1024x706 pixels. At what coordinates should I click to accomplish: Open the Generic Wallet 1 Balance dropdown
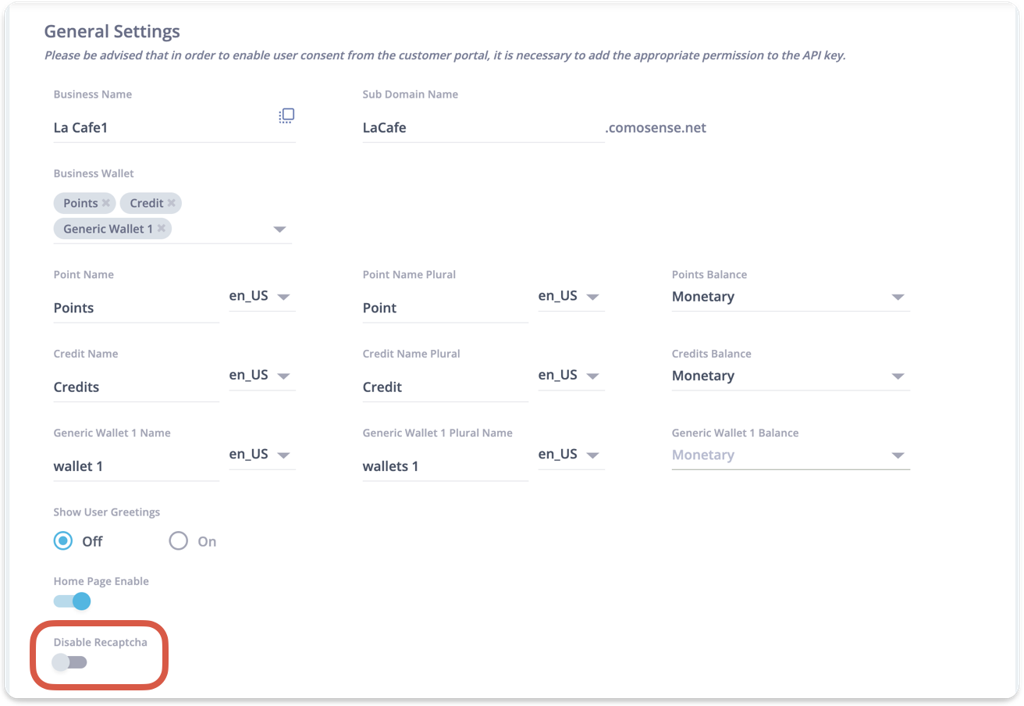897,455
